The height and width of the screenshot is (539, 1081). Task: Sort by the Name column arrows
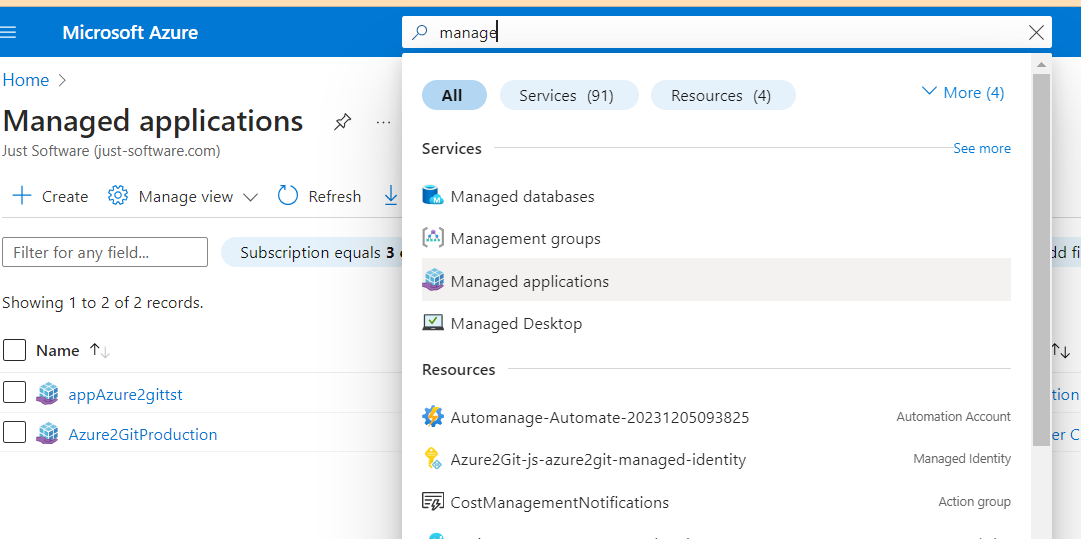pyautogui.click(x=99, y=351)
